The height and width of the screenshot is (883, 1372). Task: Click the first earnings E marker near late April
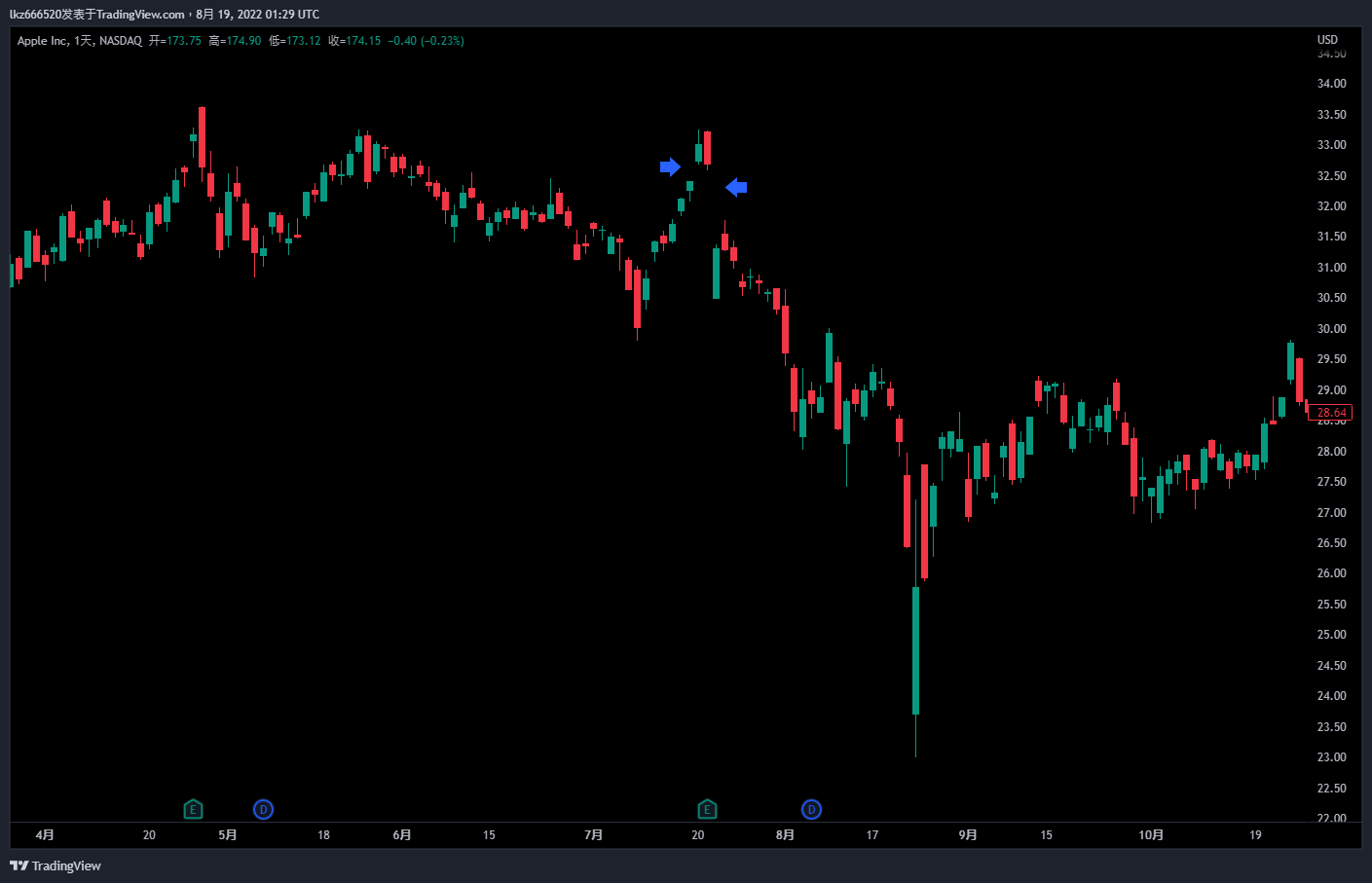coord(193,809)
